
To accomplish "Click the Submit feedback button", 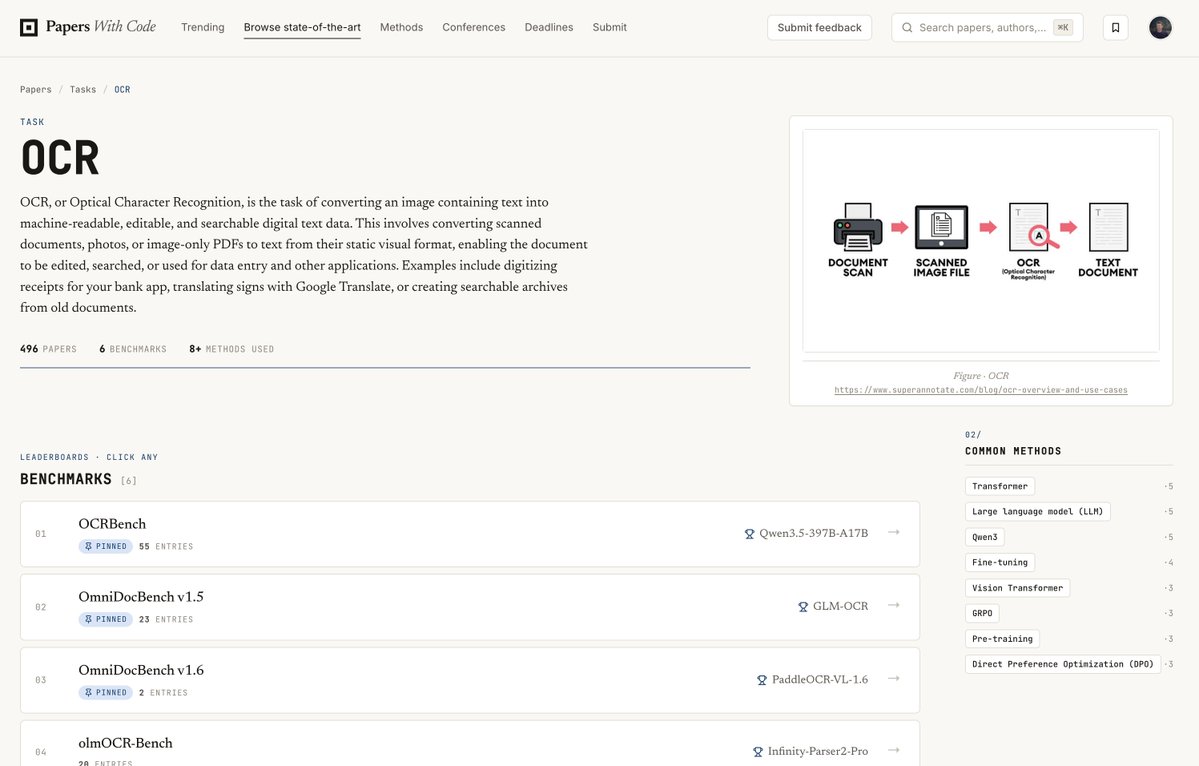I will click(x=819, y=28).
